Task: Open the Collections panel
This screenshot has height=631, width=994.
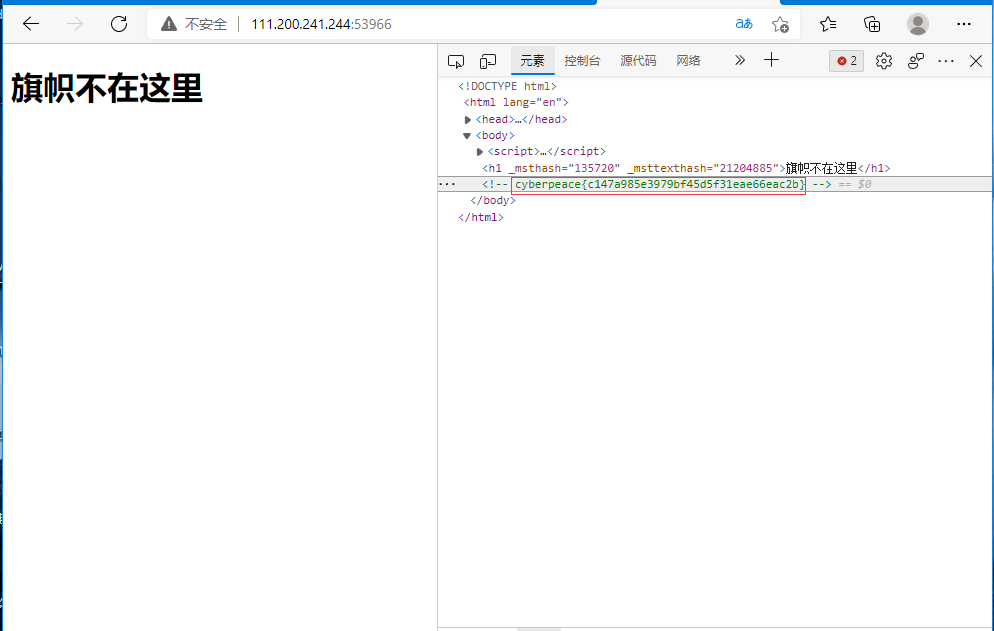Action: click(872, 24)
